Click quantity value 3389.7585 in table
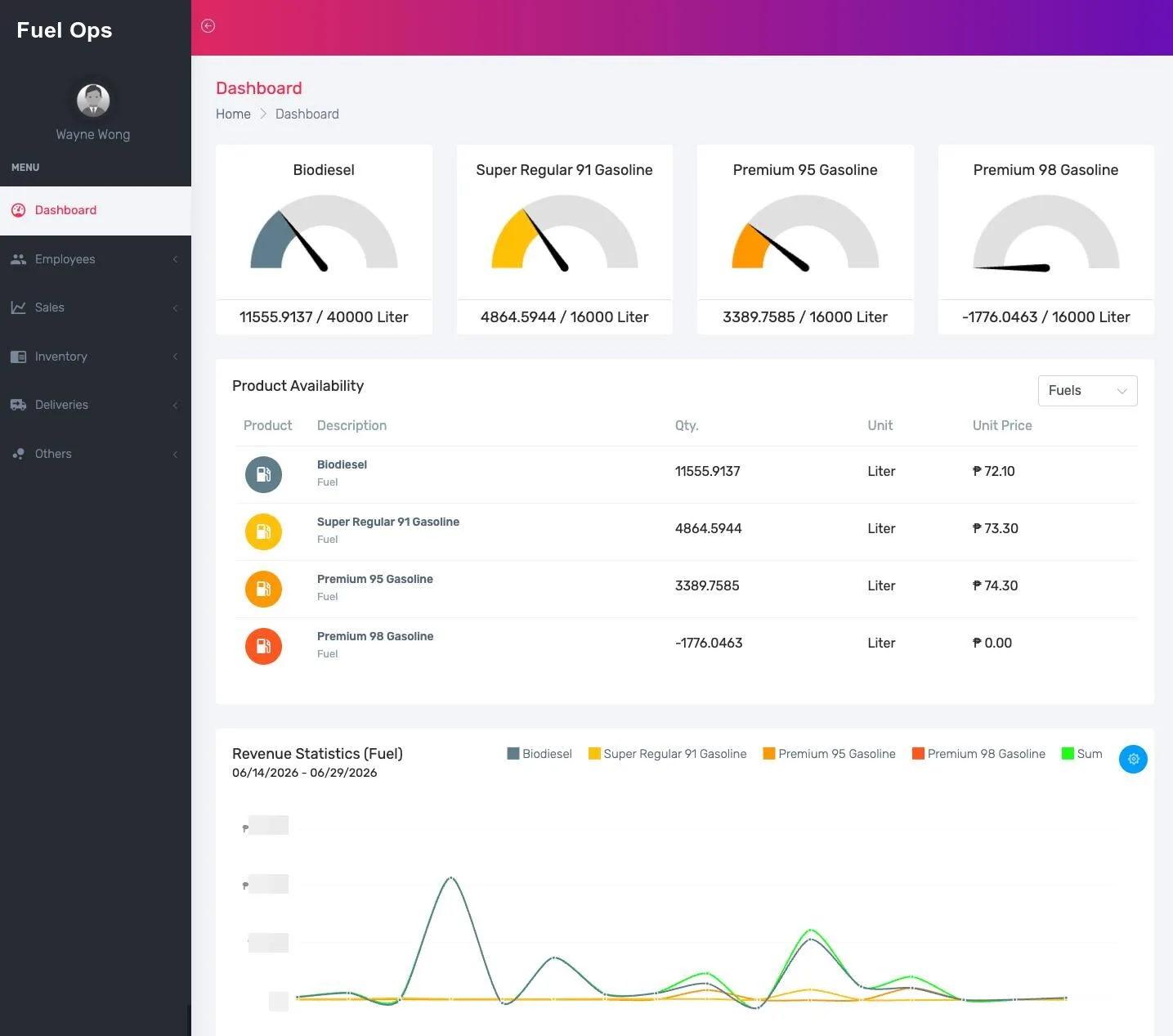The width and height of the screenshot is (1173, 1036). click(x=707, y=585)
